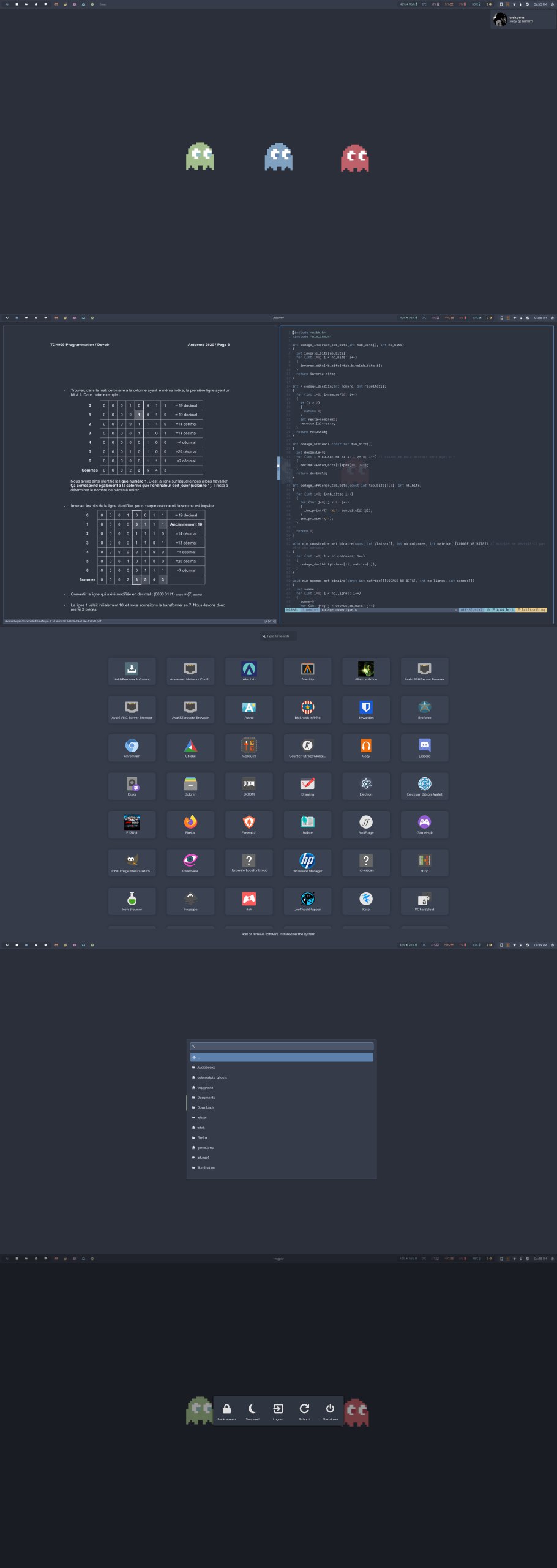Launch DOOM from the app grid
This screenshot has width=557, height=1568.
click(249, 786)
